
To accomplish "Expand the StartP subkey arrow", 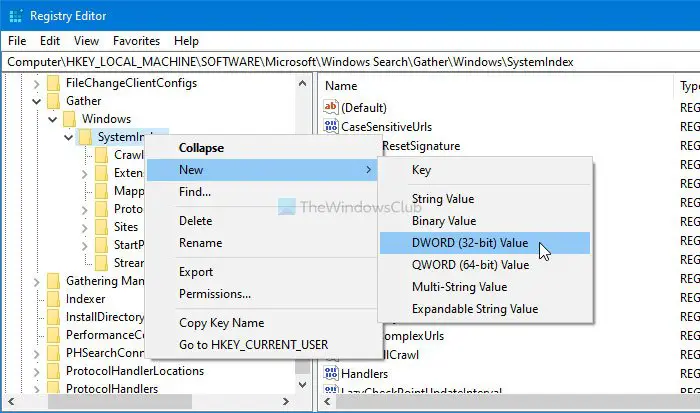I will pyautogui.click(x=84, y=246).
